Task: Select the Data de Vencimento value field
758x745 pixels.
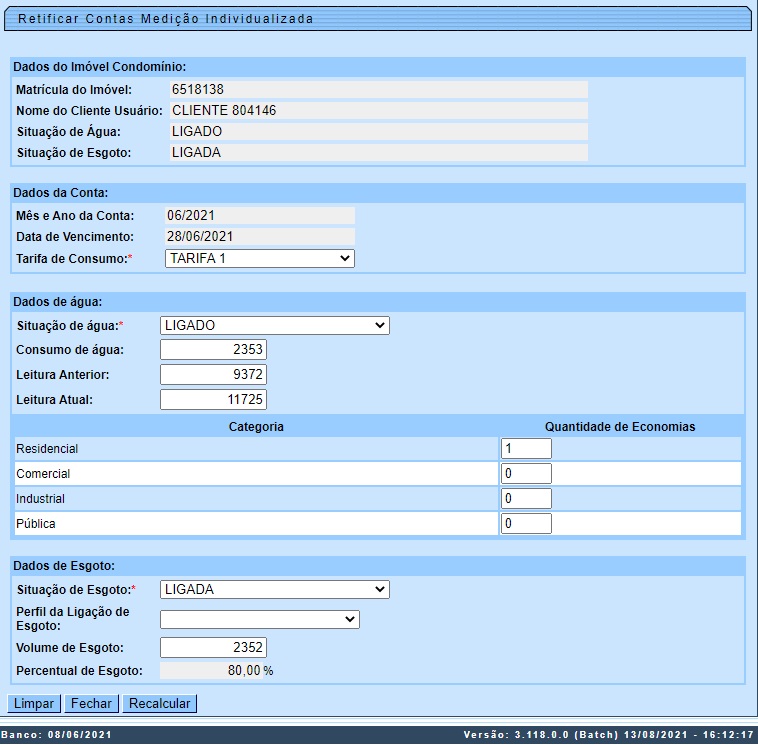Action: [x=258, y=236]
